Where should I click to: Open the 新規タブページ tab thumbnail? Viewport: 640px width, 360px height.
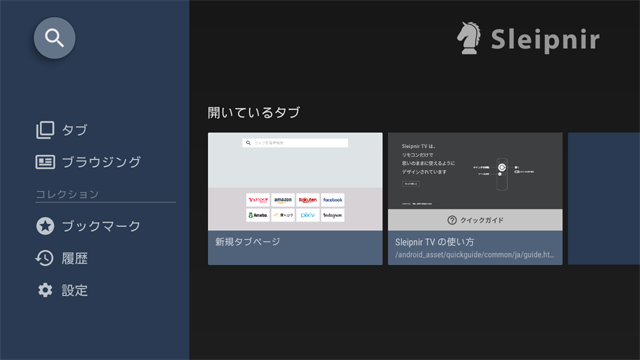[x=295, y=181]
